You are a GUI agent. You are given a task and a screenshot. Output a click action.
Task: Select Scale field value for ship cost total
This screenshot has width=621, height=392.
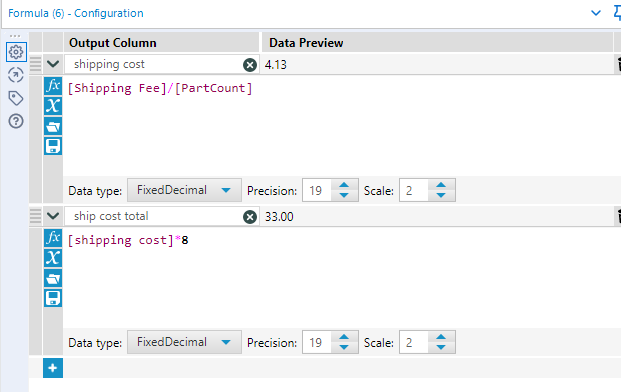coord(414,343)
